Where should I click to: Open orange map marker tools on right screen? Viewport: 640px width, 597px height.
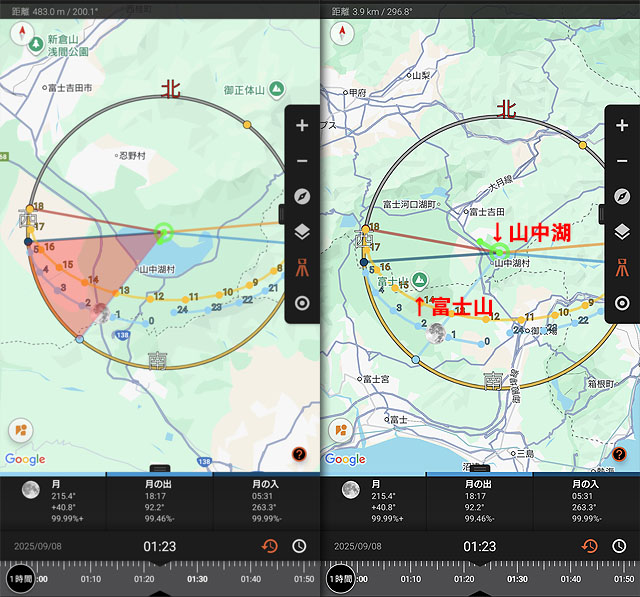[x=341, y=430]
